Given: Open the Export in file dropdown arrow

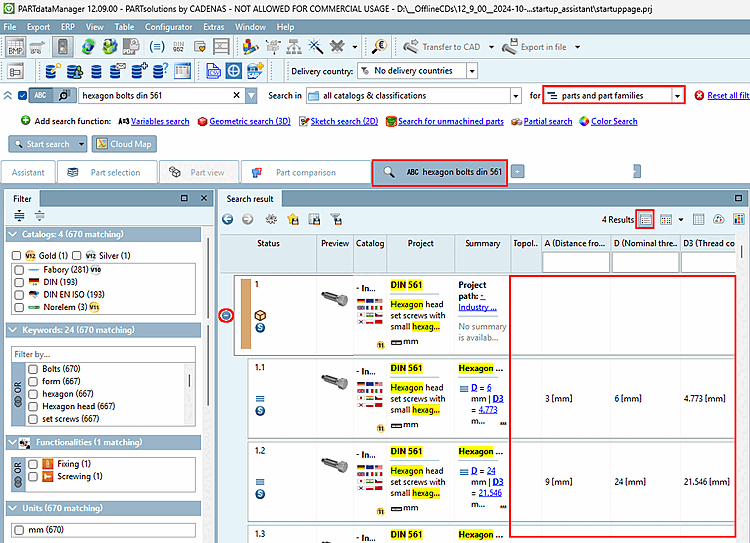Looking at the screenshot, I should point(577,47).
